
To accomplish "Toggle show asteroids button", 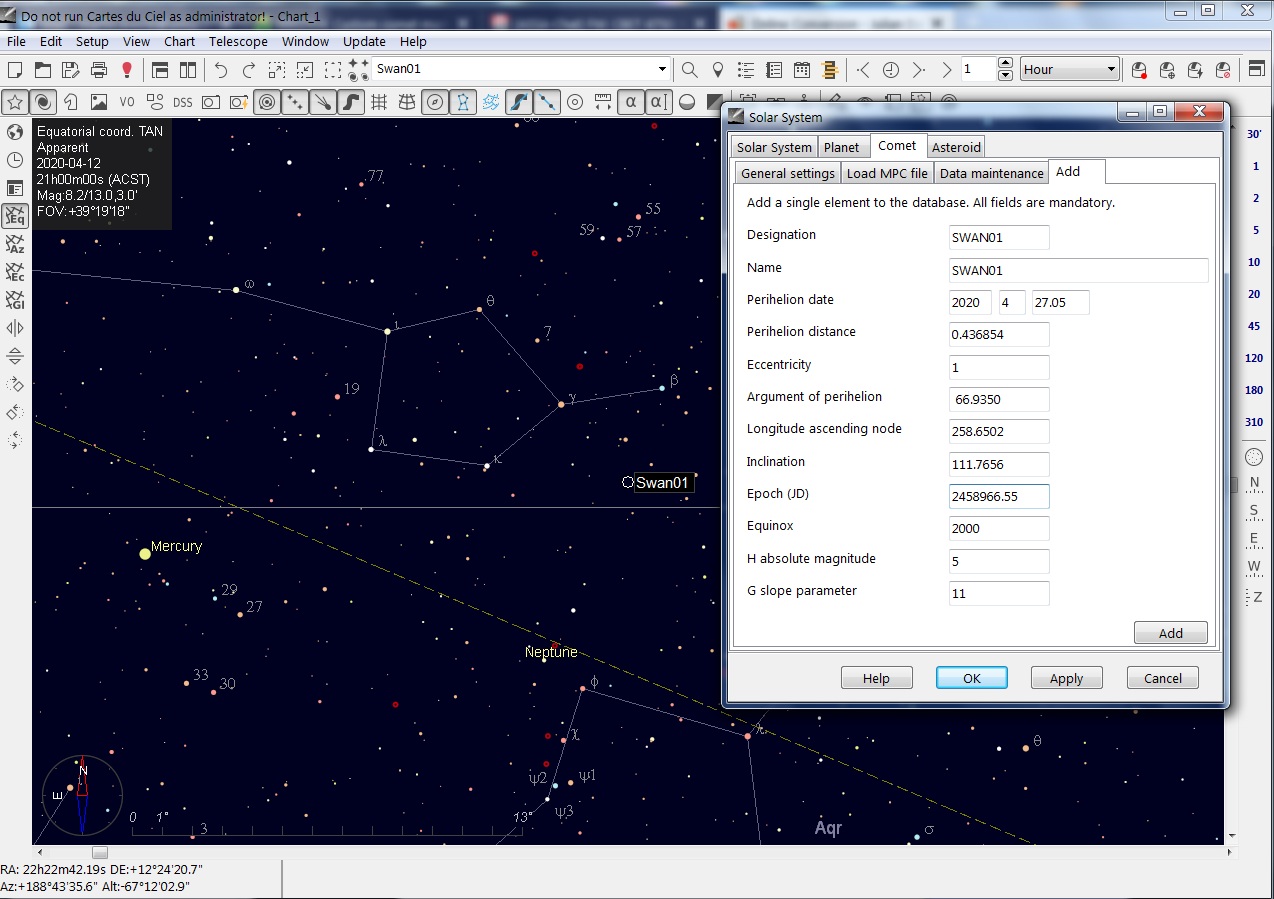I will pos(295,102).
